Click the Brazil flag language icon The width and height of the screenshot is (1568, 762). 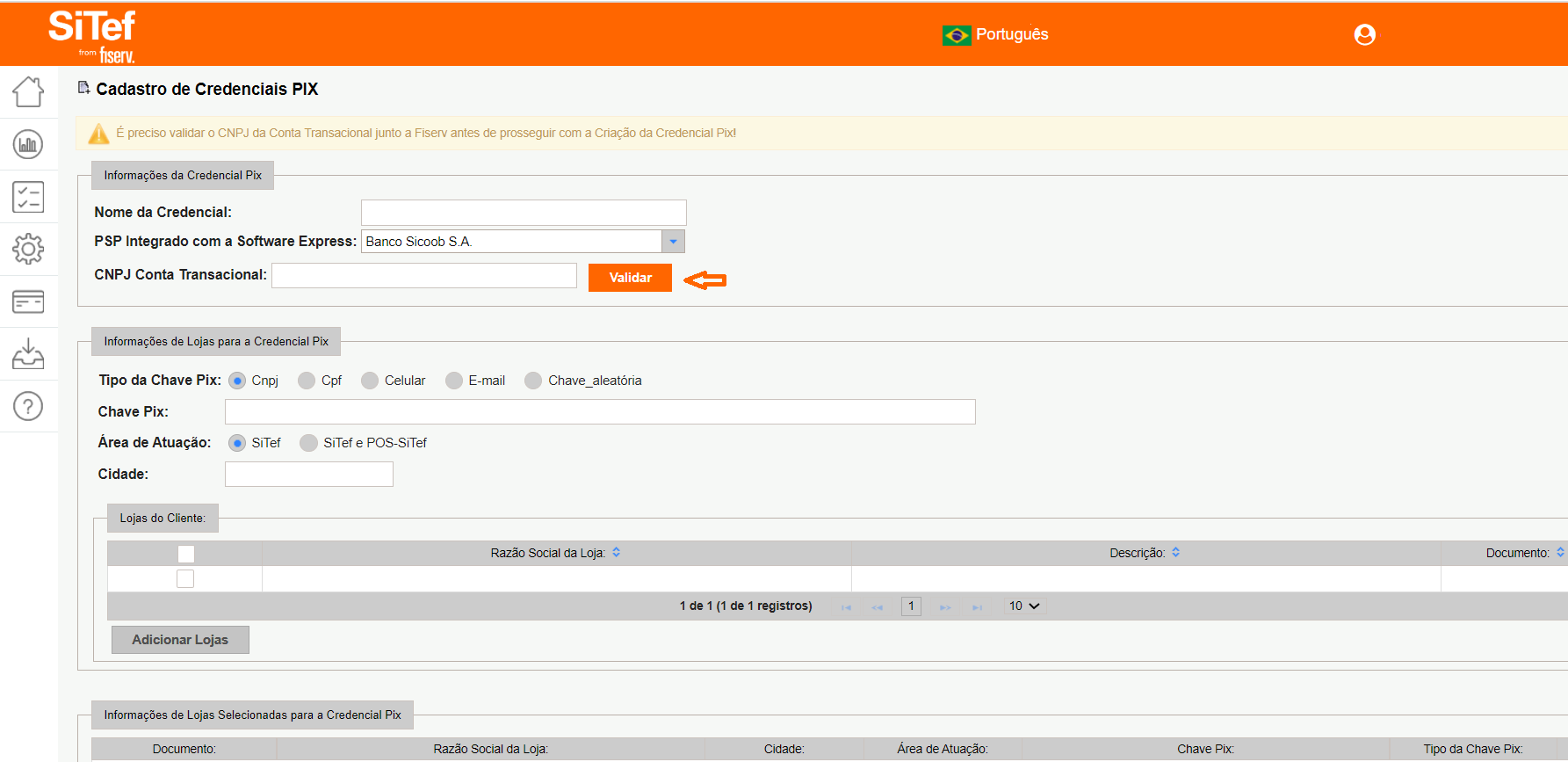point(956,35)
